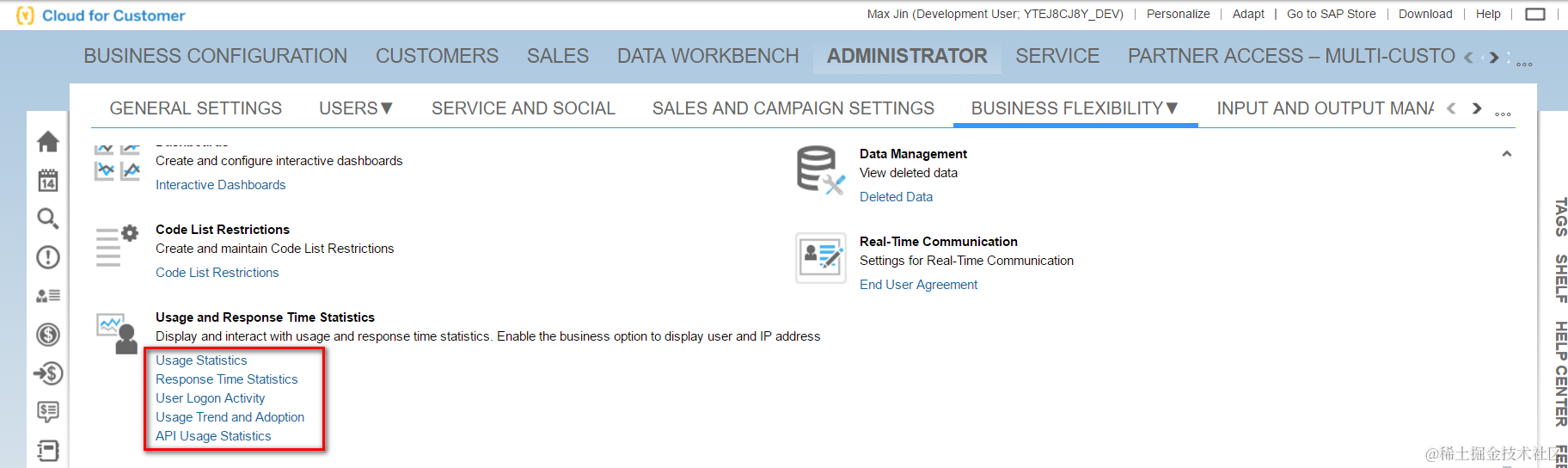Open the General Settings sub-tab

pyautogui.click(x=196, y=108)
